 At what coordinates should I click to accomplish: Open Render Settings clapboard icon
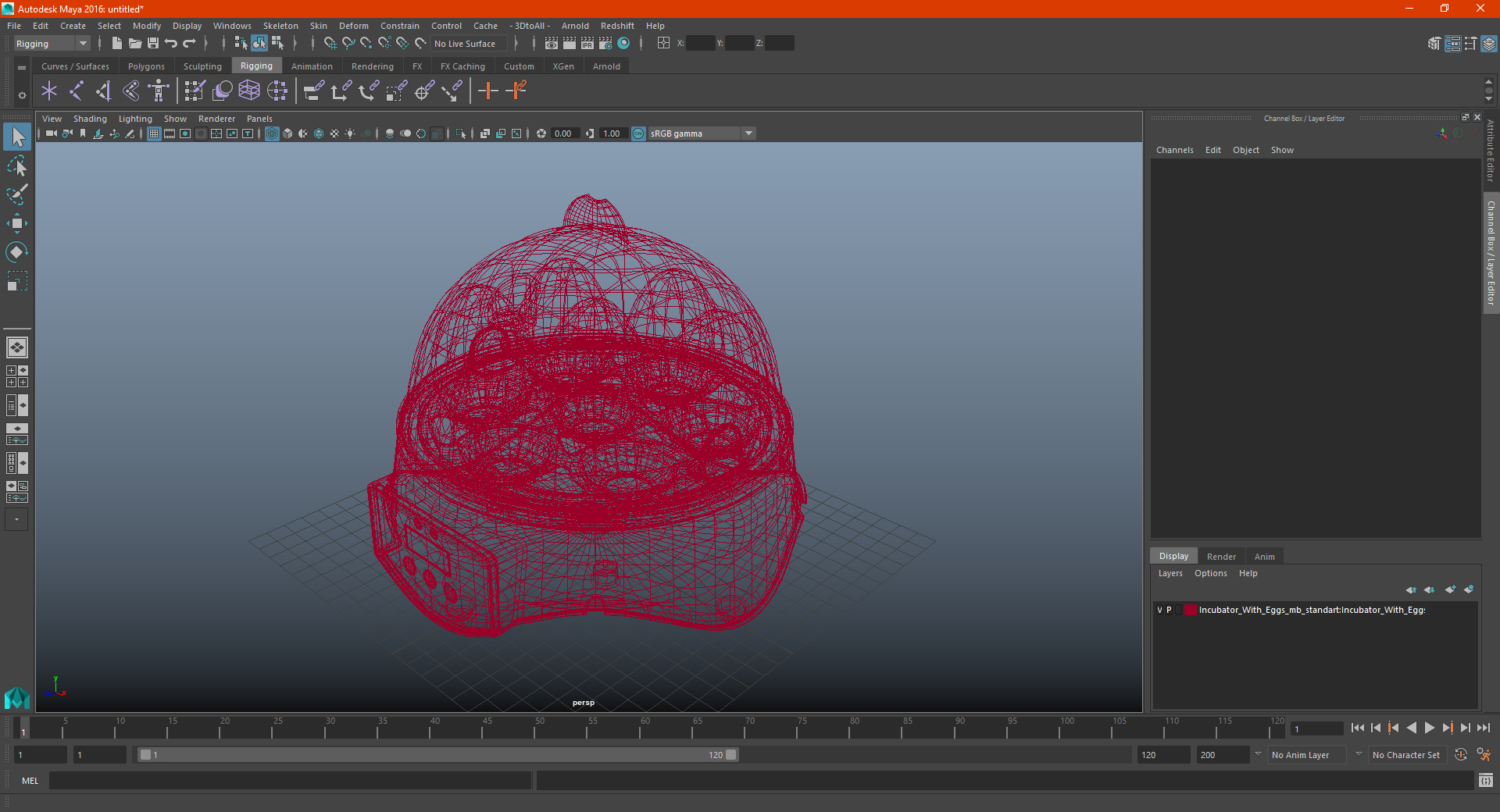[605, 44]
